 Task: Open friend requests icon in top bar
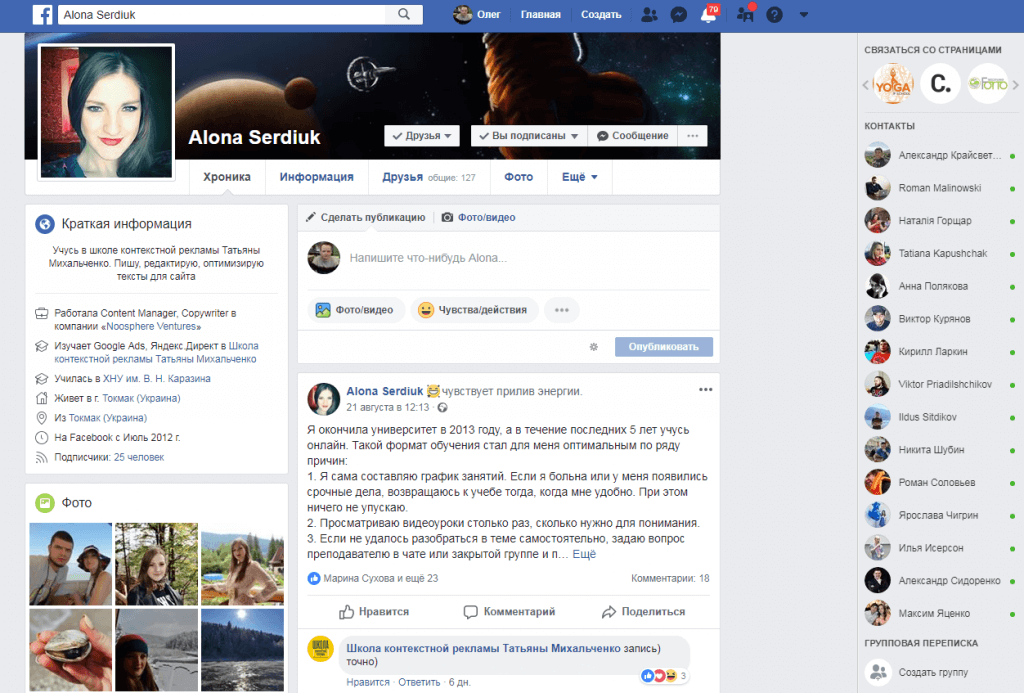649,14
